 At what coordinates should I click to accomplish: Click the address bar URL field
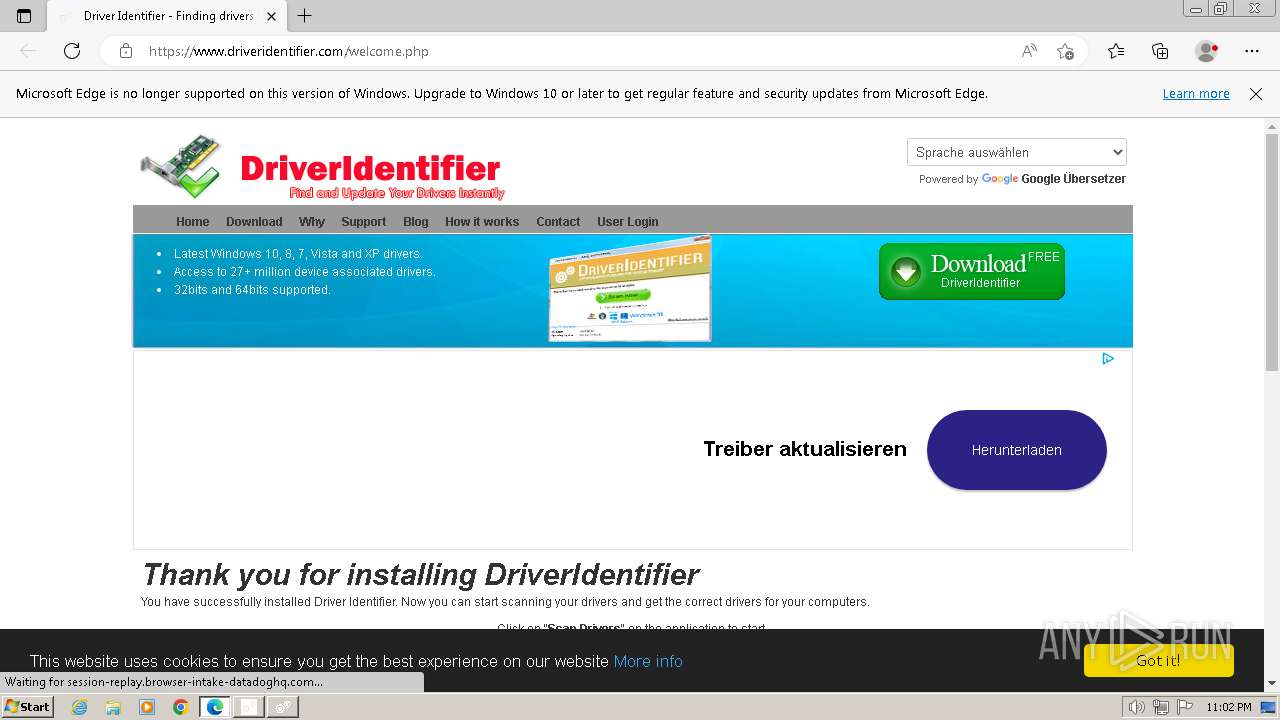pos(580,51)
